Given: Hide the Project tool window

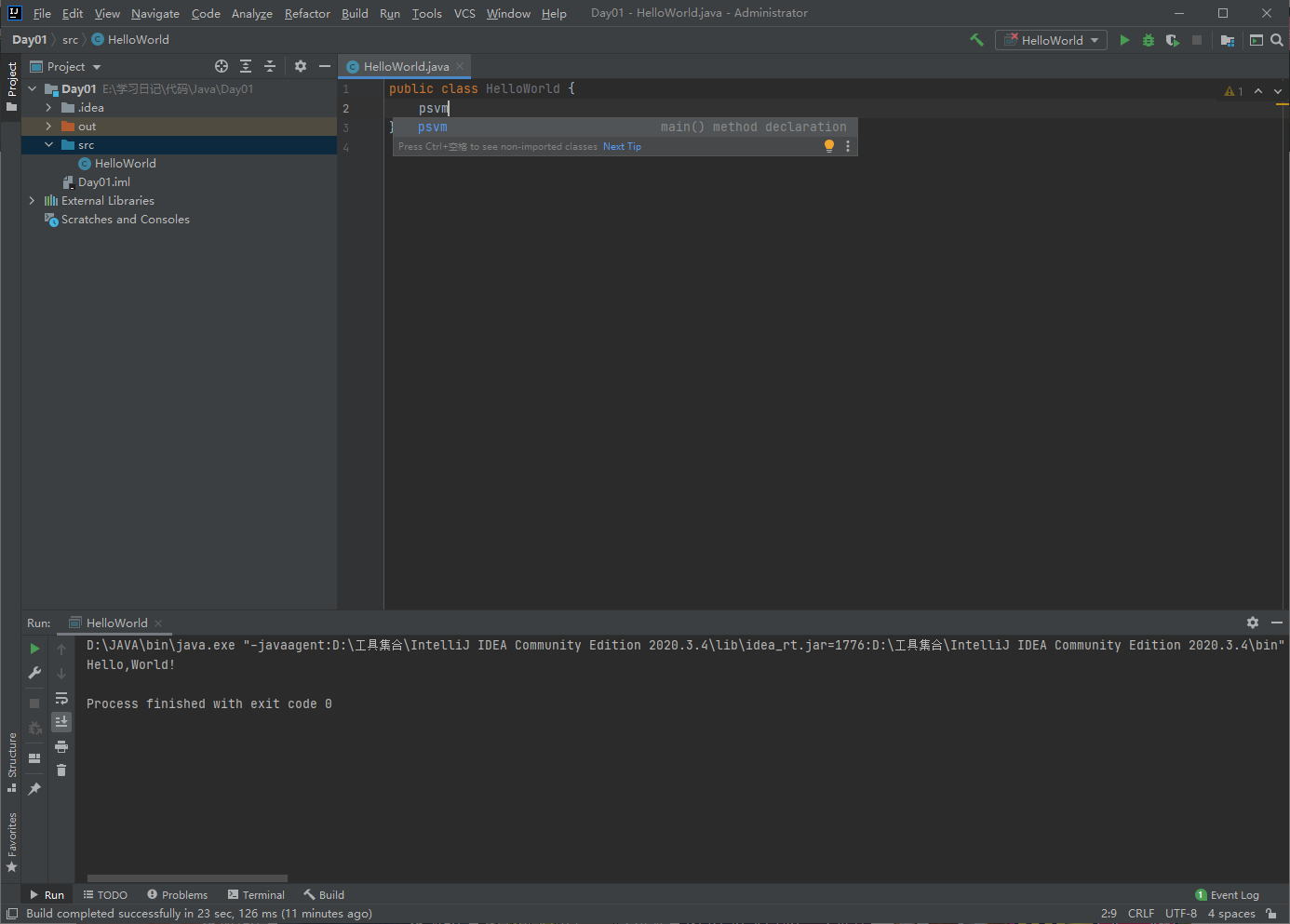Looking at the screenshot, I should click(x=325, y=66).
